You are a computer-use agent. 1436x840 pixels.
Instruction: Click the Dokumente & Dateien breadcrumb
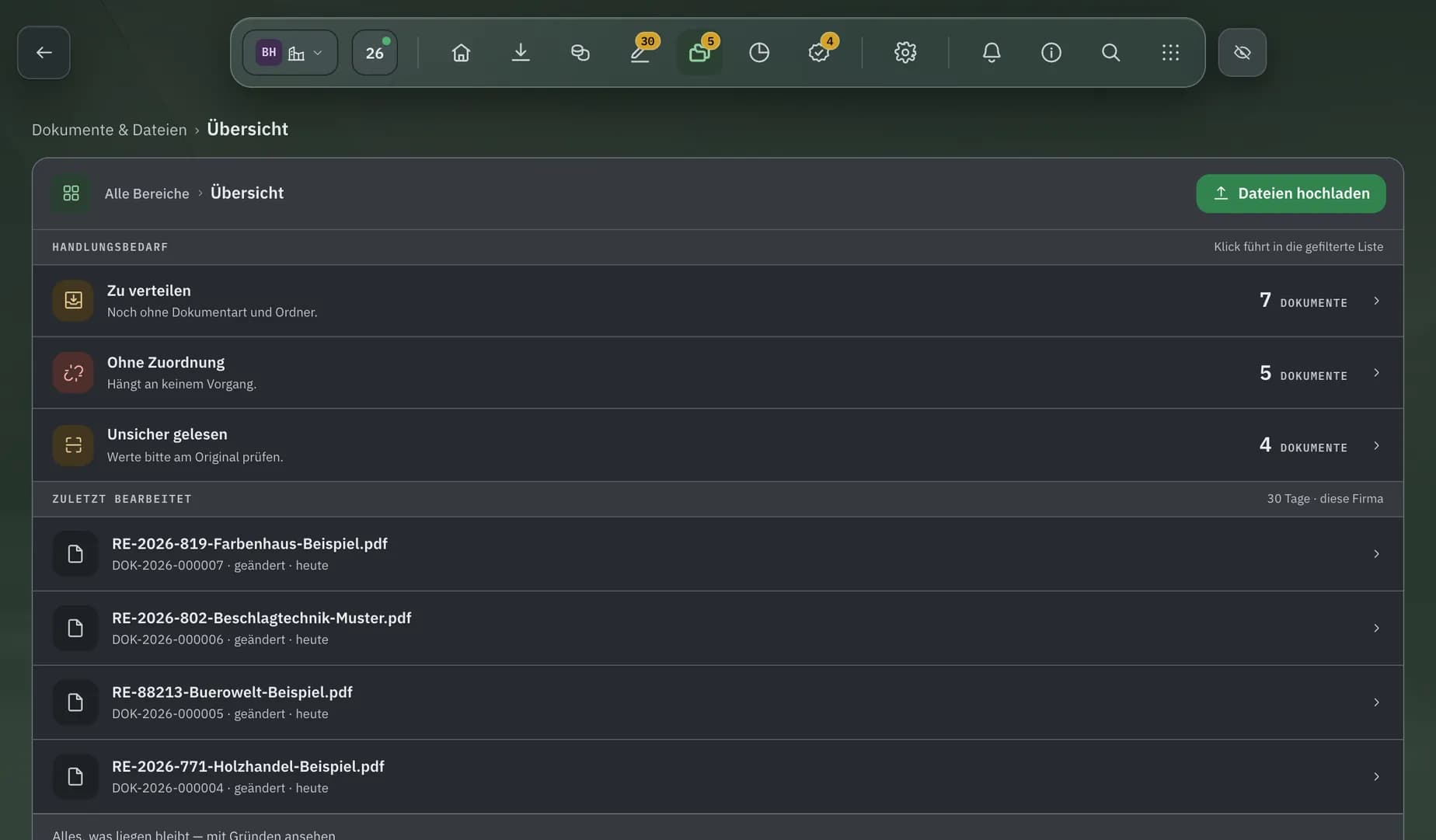[110, 130]
